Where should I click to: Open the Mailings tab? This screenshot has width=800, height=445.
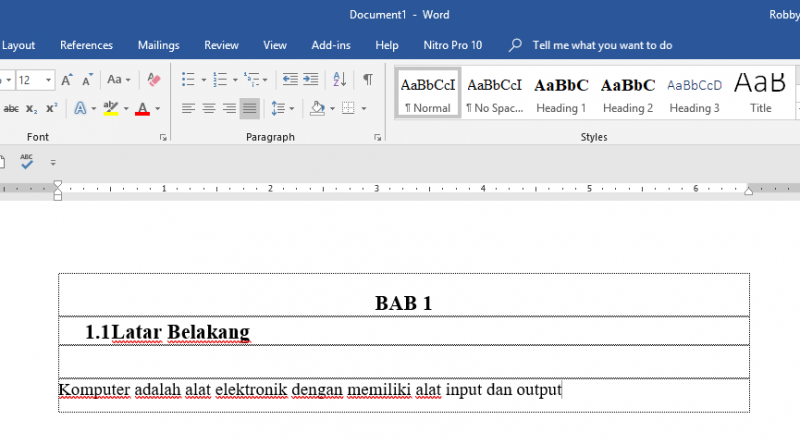click(x=159, y=45)
